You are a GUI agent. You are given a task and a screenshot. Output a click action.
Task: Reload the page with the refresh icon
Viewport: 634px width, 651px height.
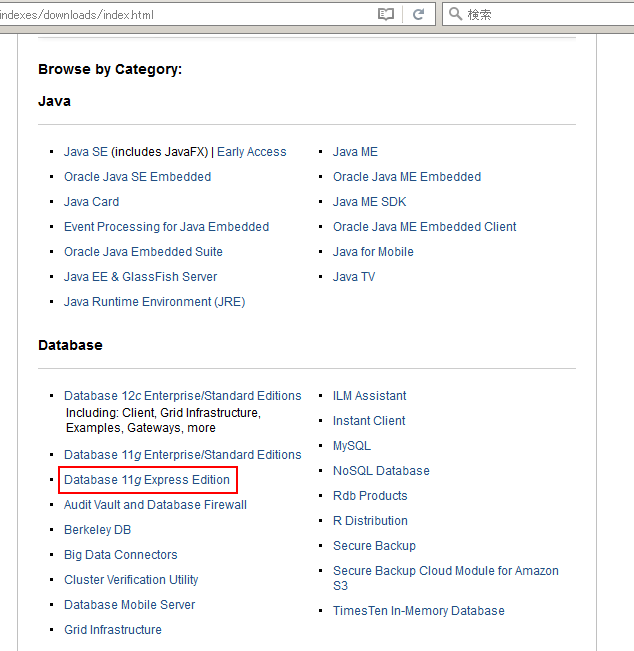tap(419, 15)
